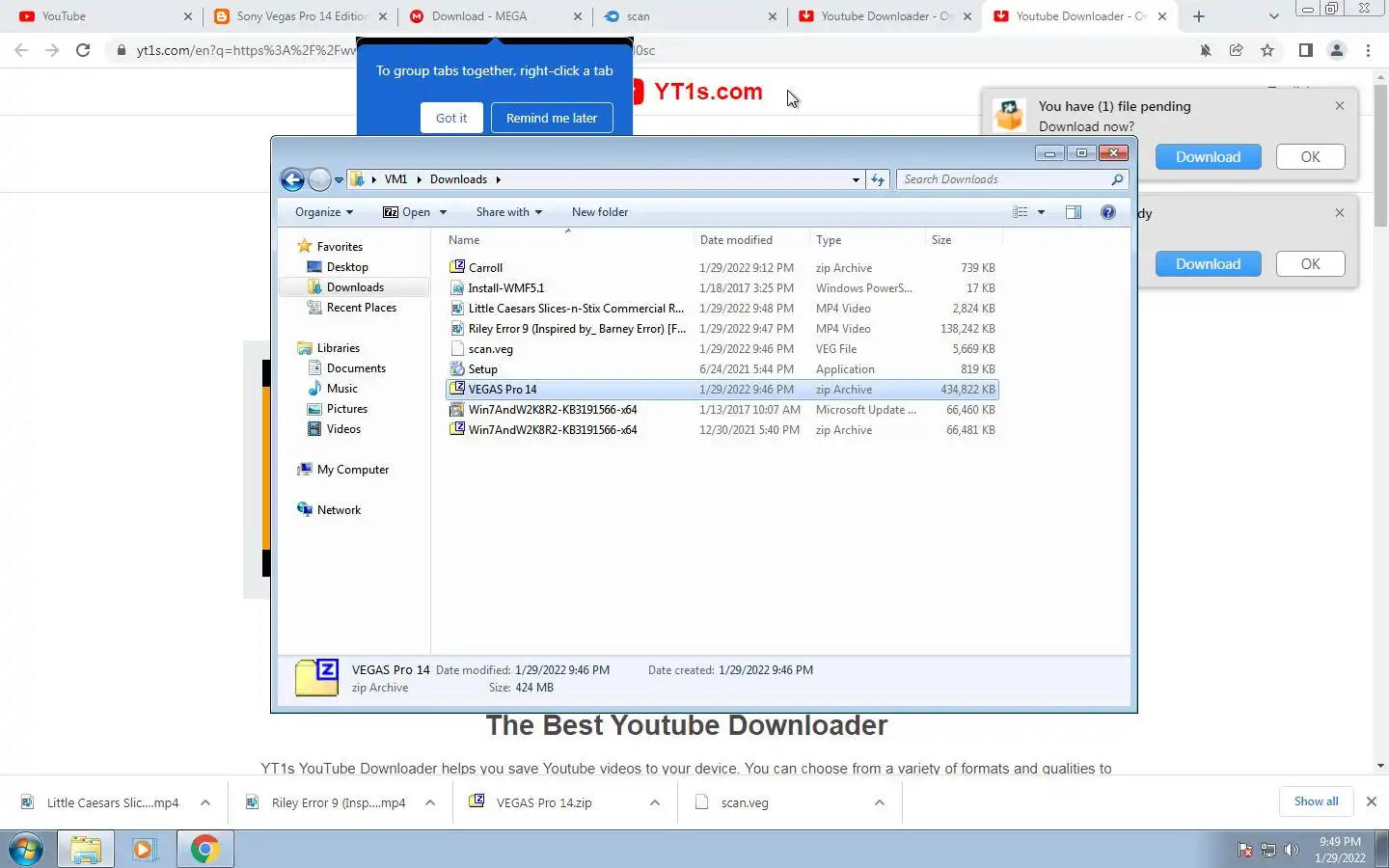Click Remind me later button
Screen dimensions: 1389x868
[552, 118]
